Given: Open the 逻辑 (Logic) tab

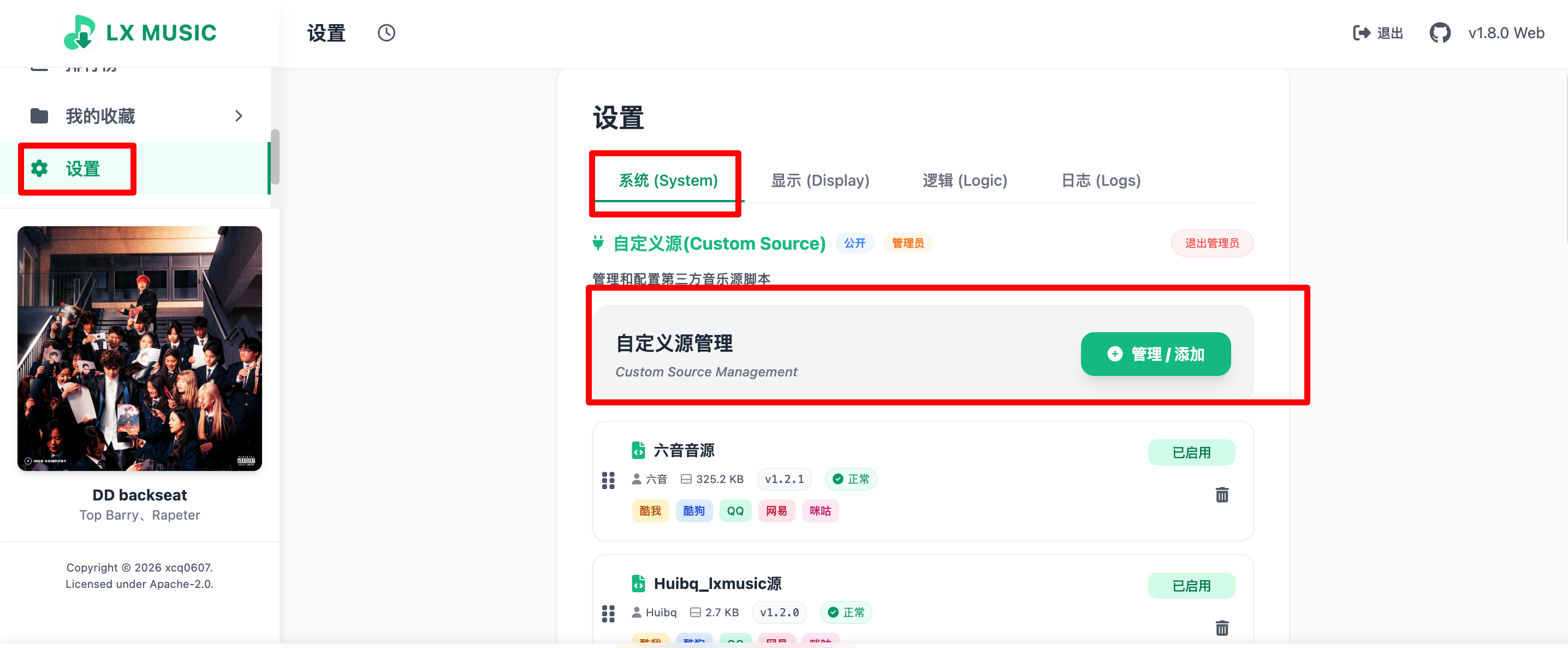Looking at the screenshot, I should tap(964, 180).
